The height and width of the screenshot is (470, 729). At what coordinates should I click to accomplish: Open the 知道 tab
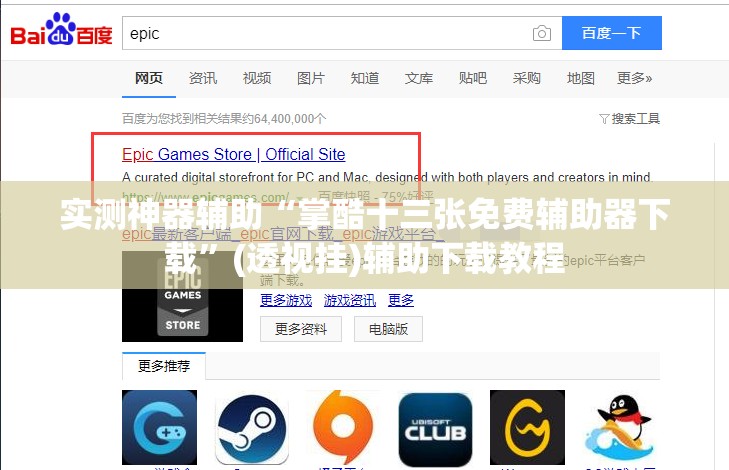(364, 78)
